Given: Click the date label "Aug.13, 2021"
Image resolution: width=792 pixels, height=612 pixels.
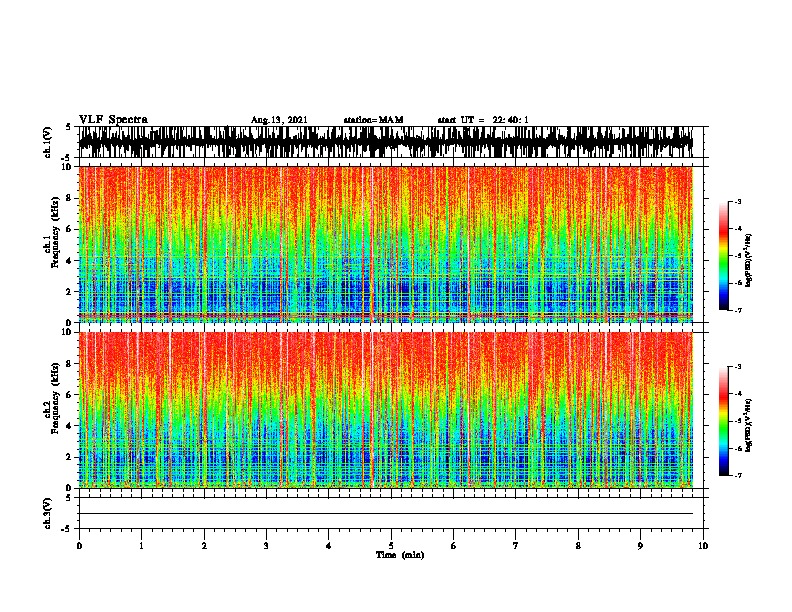Looking at the screenshot, I should (279, 120).
